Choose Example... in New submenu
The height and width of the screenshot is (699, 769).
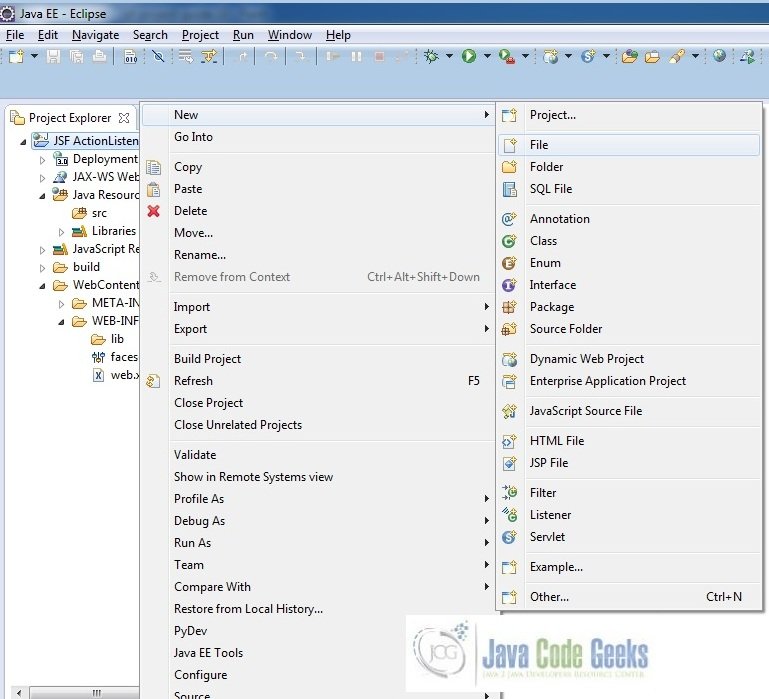point(628,567)
